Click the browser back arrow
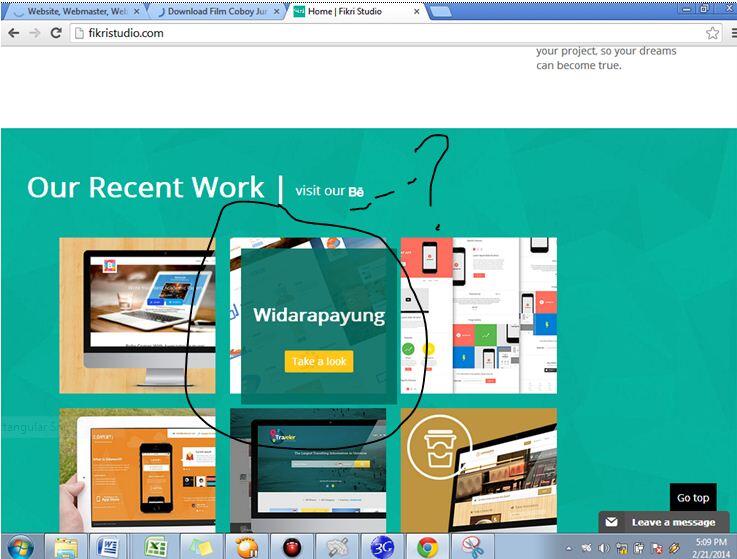Viewport: 737px width, 559px height. [14, 33]
